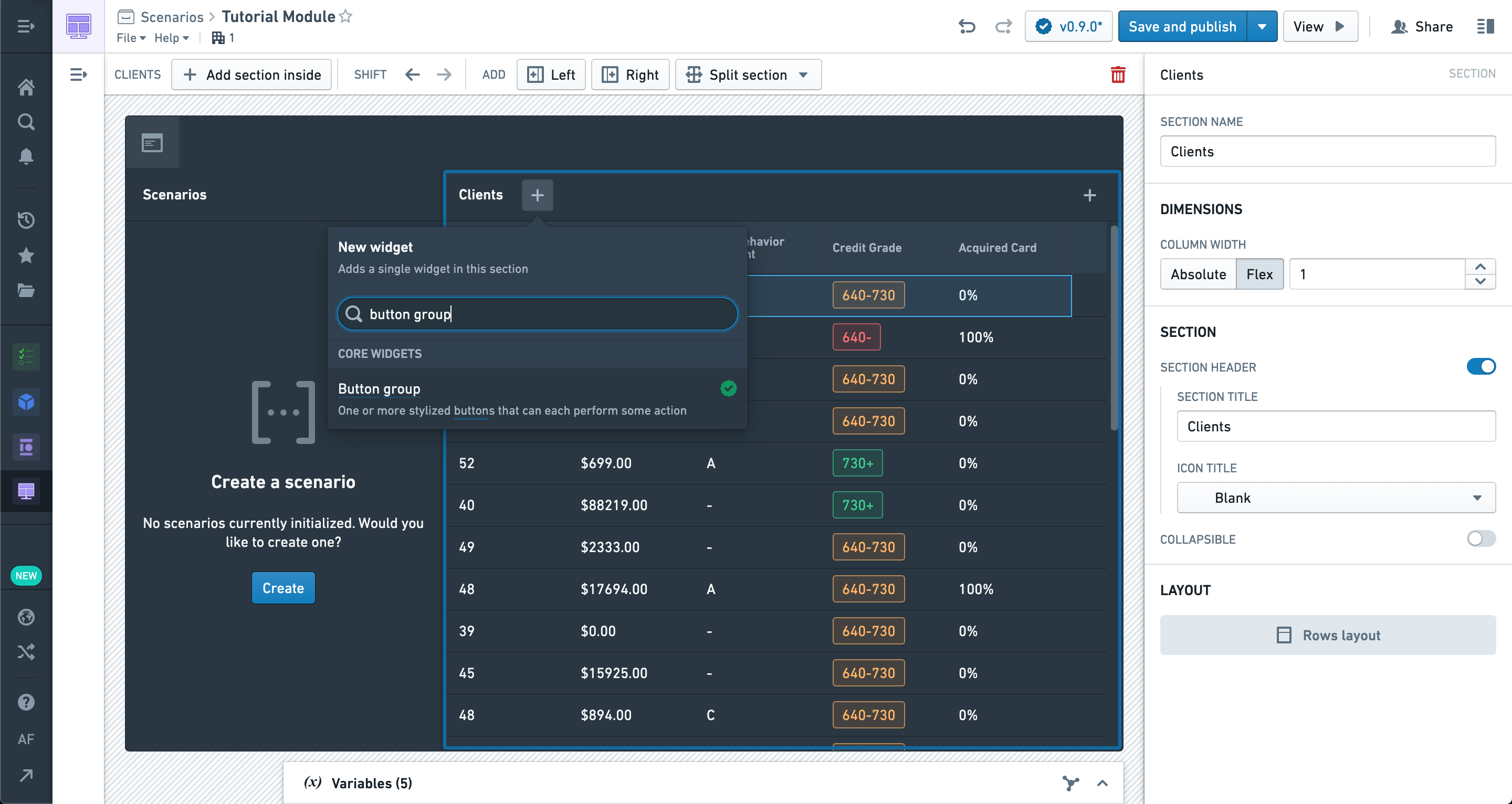This screenshot has height=804, width=1512.
Task: Click the Rows layout button
Action: tap(1328, 635)
